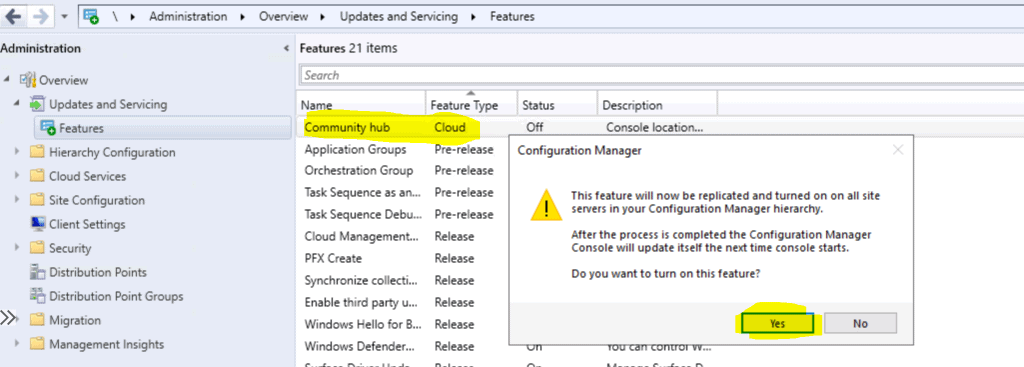
Task: Click the Migration folder icon
Action: pyautogui.click(x=38, y=320)
